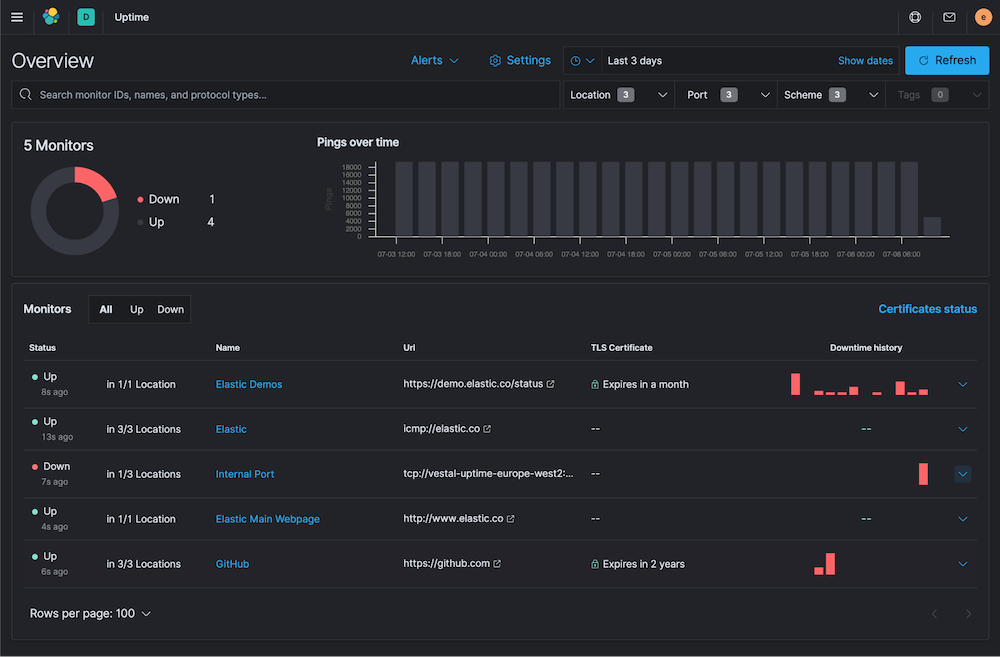Open the help globe icon
Image resolution: width=1000 pixels, height=657 pixels.
(915, 17)
